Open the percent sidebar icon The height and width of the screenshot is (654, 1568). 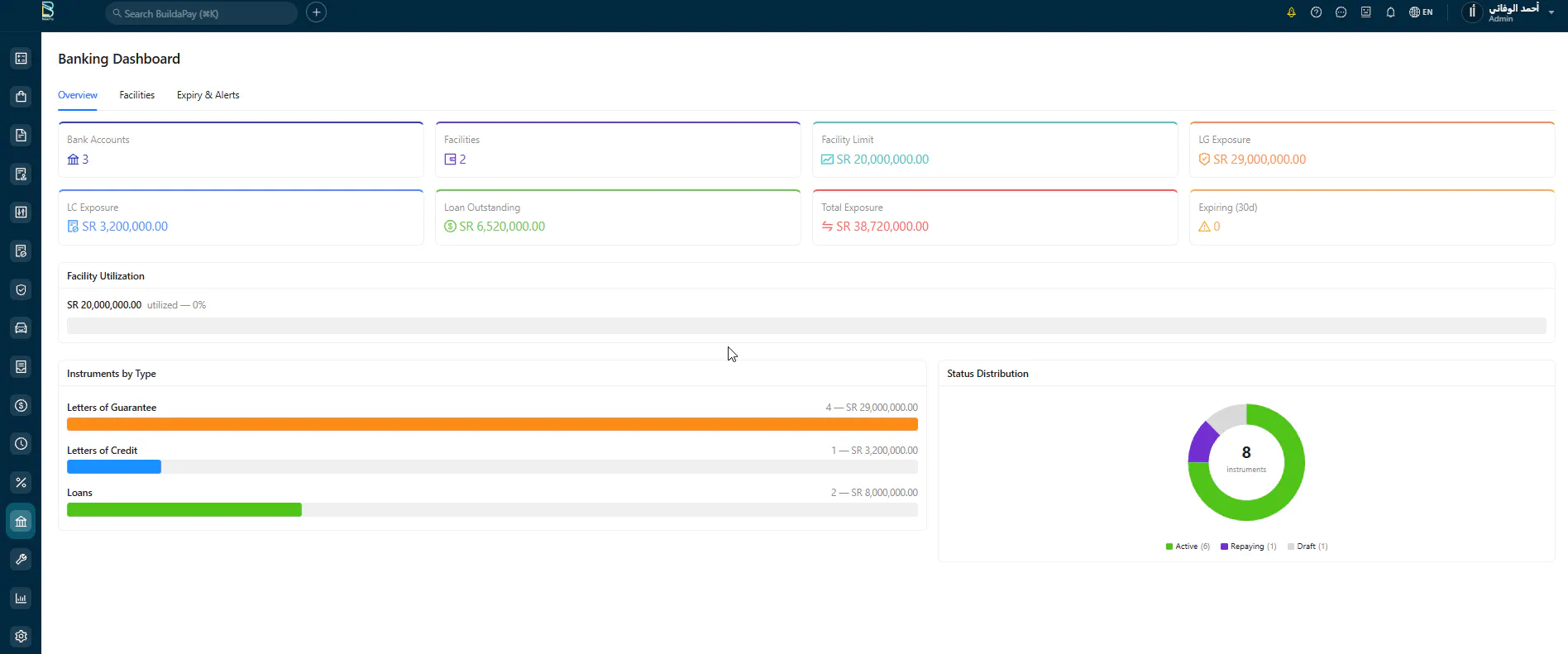point(21,482)
